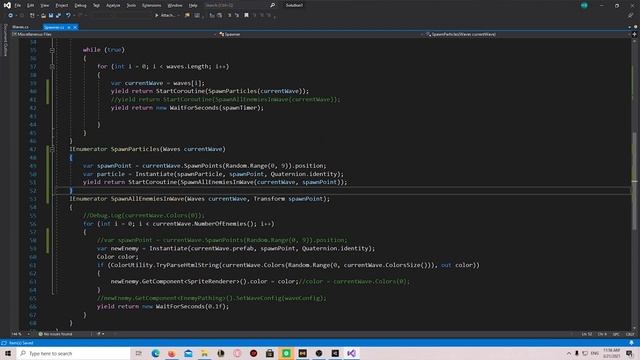This screenshot has width=640, height=360.
Task: Open the Project menu
Action: (62, 5)
